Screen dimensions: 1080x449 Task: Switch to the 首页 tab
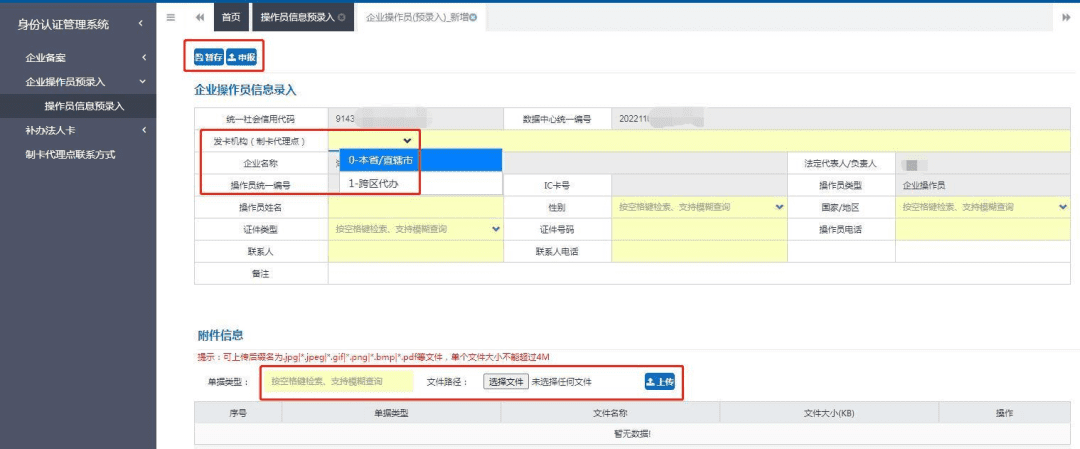click(x=231, y=18)
